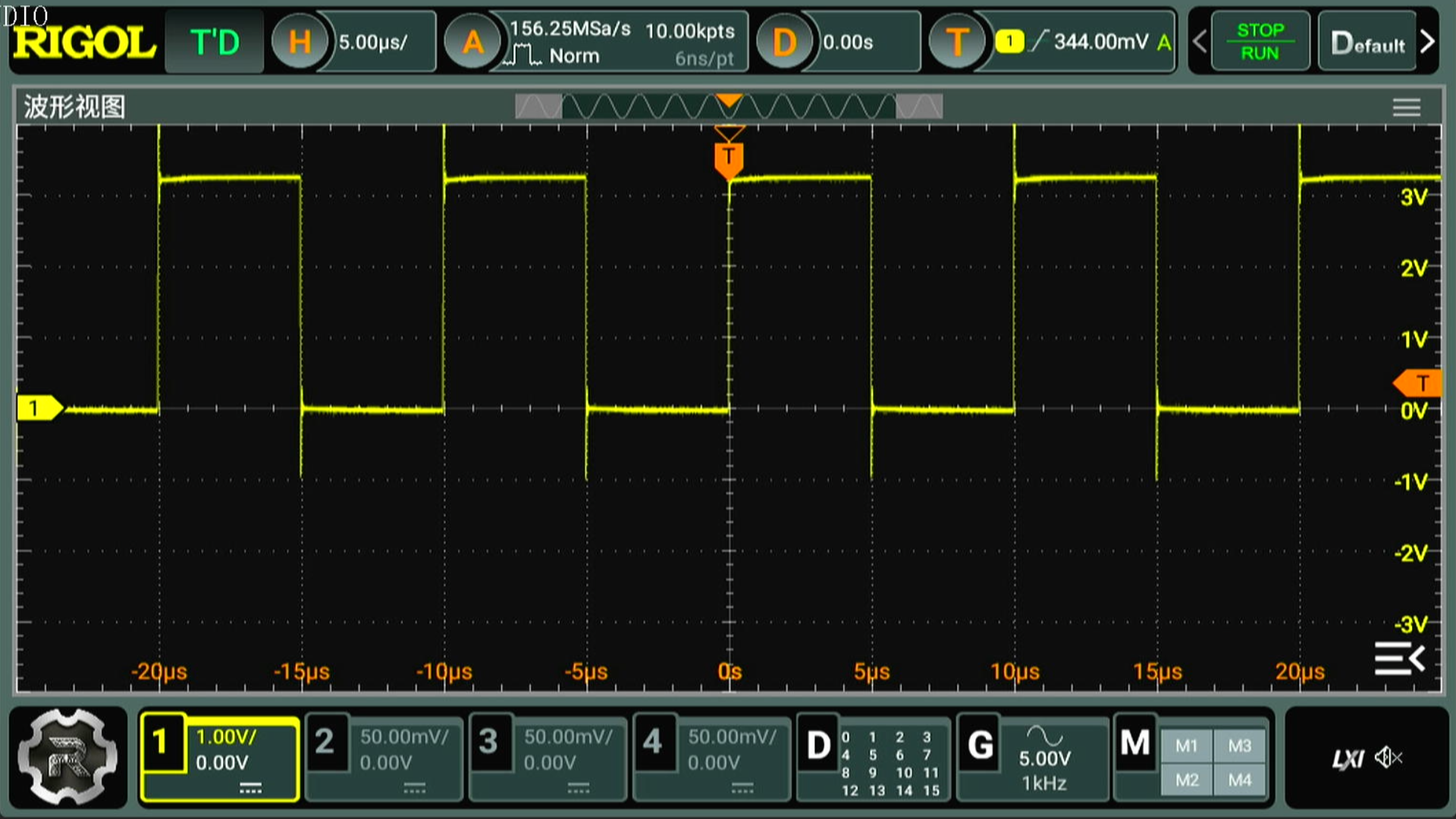The image size is (1456, 819).
Task: Click the 20µs time axis label
Action: tap(1300, 671)
